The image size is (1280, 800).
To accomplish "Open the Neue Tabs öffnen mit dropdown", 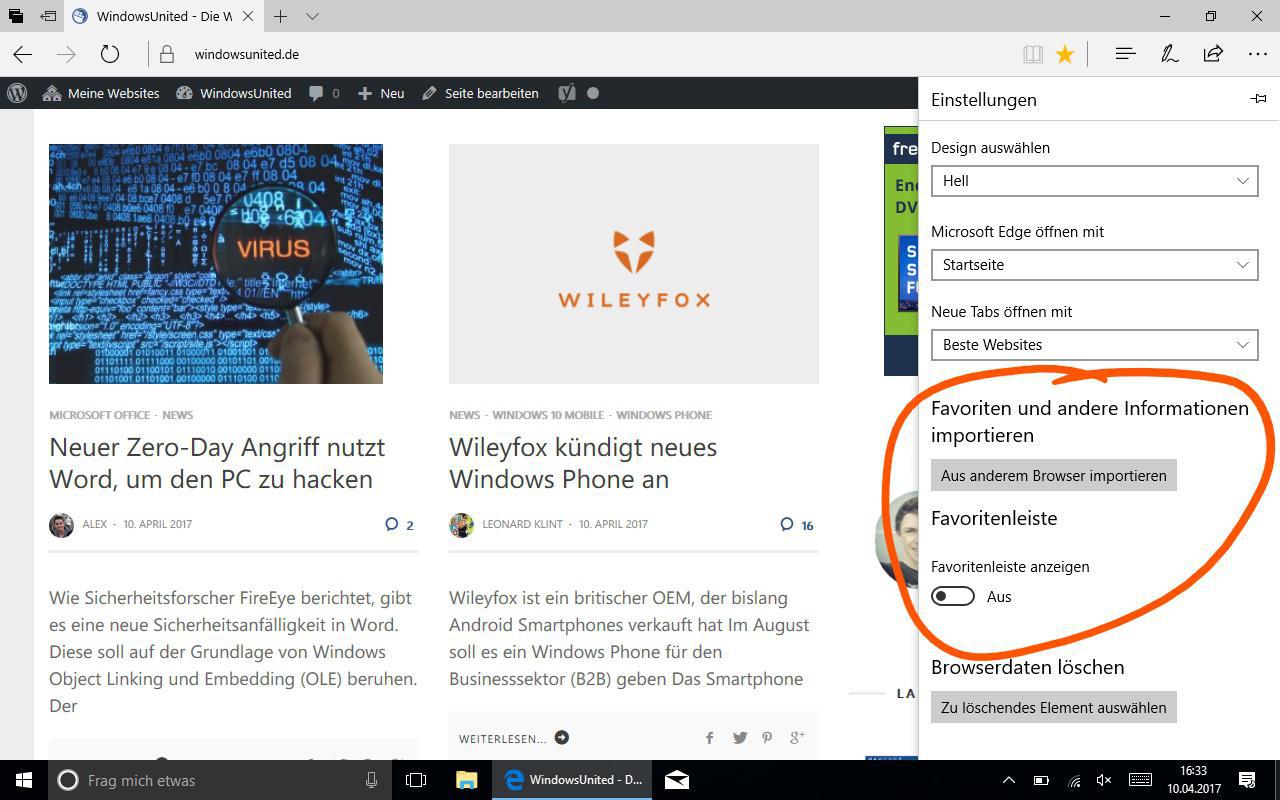I will (x=1094, y=345).
